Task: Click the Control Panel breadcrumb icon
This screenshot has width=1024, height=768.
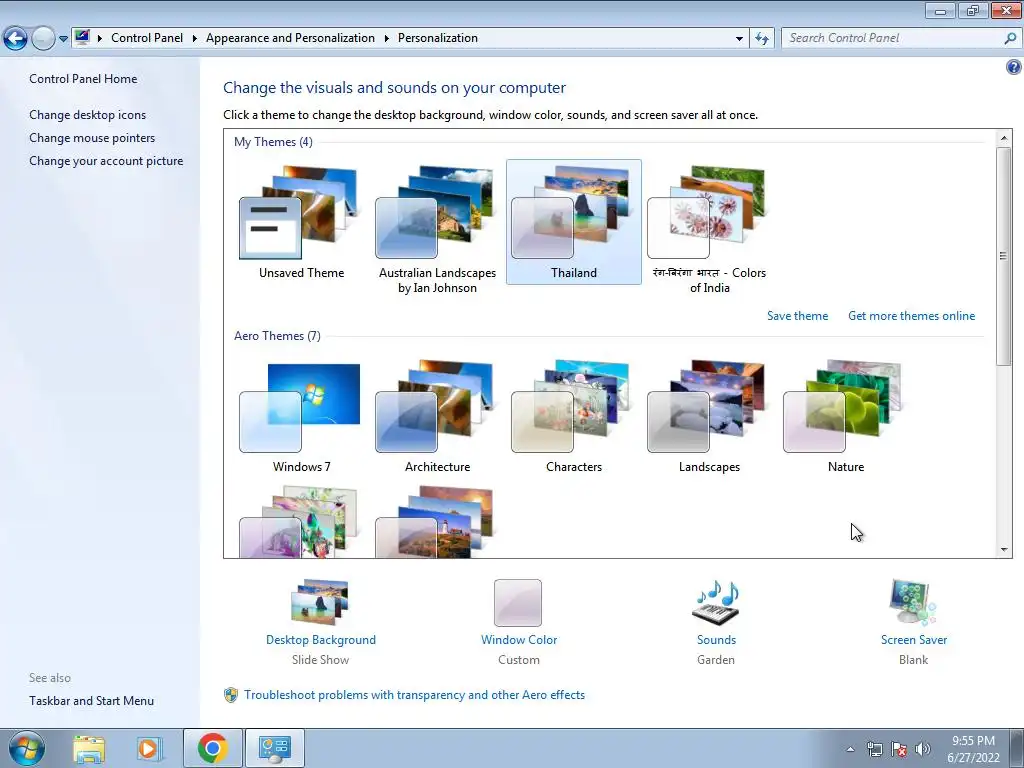Action: [82, 37]
